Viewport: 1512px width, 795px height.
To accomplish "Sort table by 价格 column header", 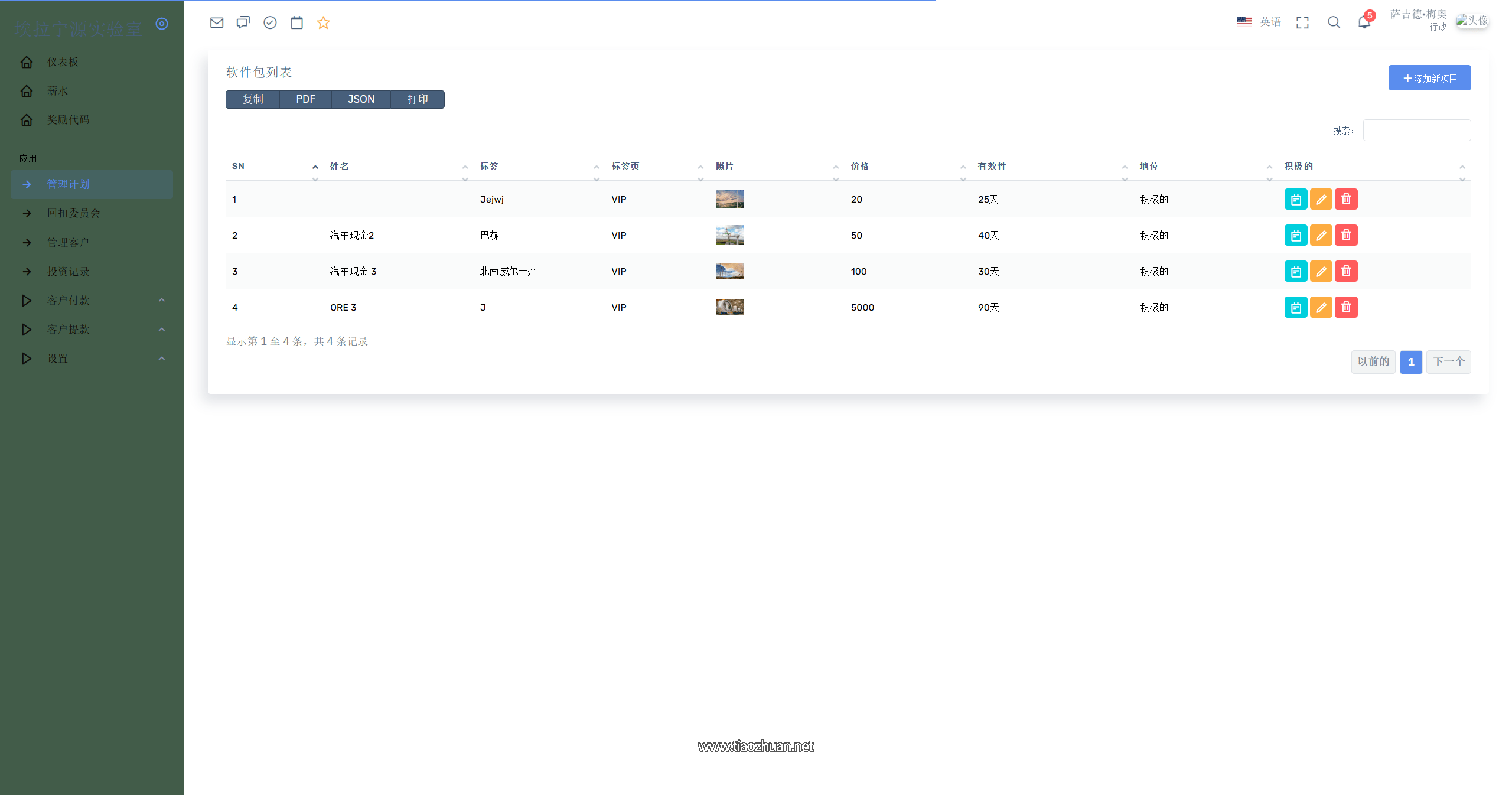I will point(860,166).
